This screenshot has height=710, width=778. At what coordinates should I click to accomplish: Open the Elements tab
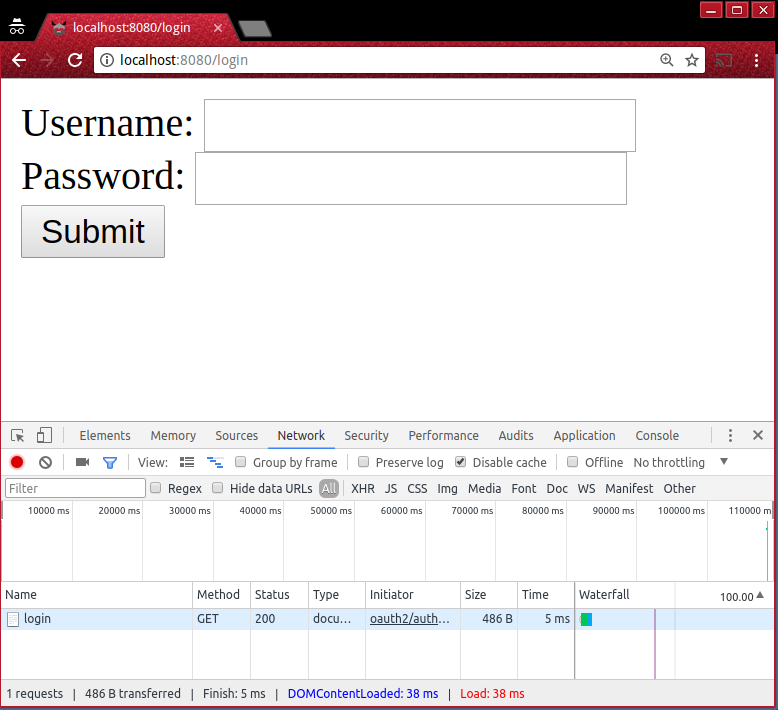coord(105,436)
